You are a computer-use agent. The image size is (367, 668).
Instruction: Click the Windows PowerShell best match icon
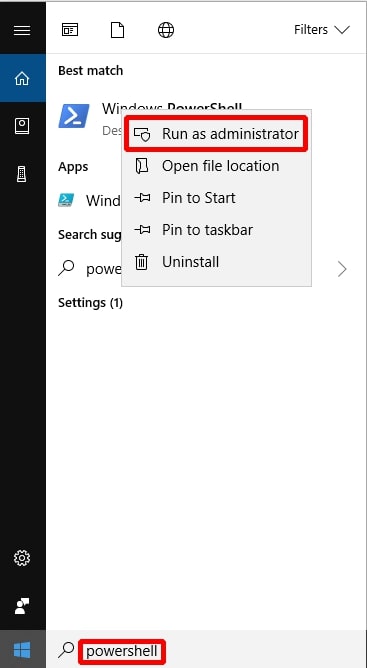tap(74, 115)
